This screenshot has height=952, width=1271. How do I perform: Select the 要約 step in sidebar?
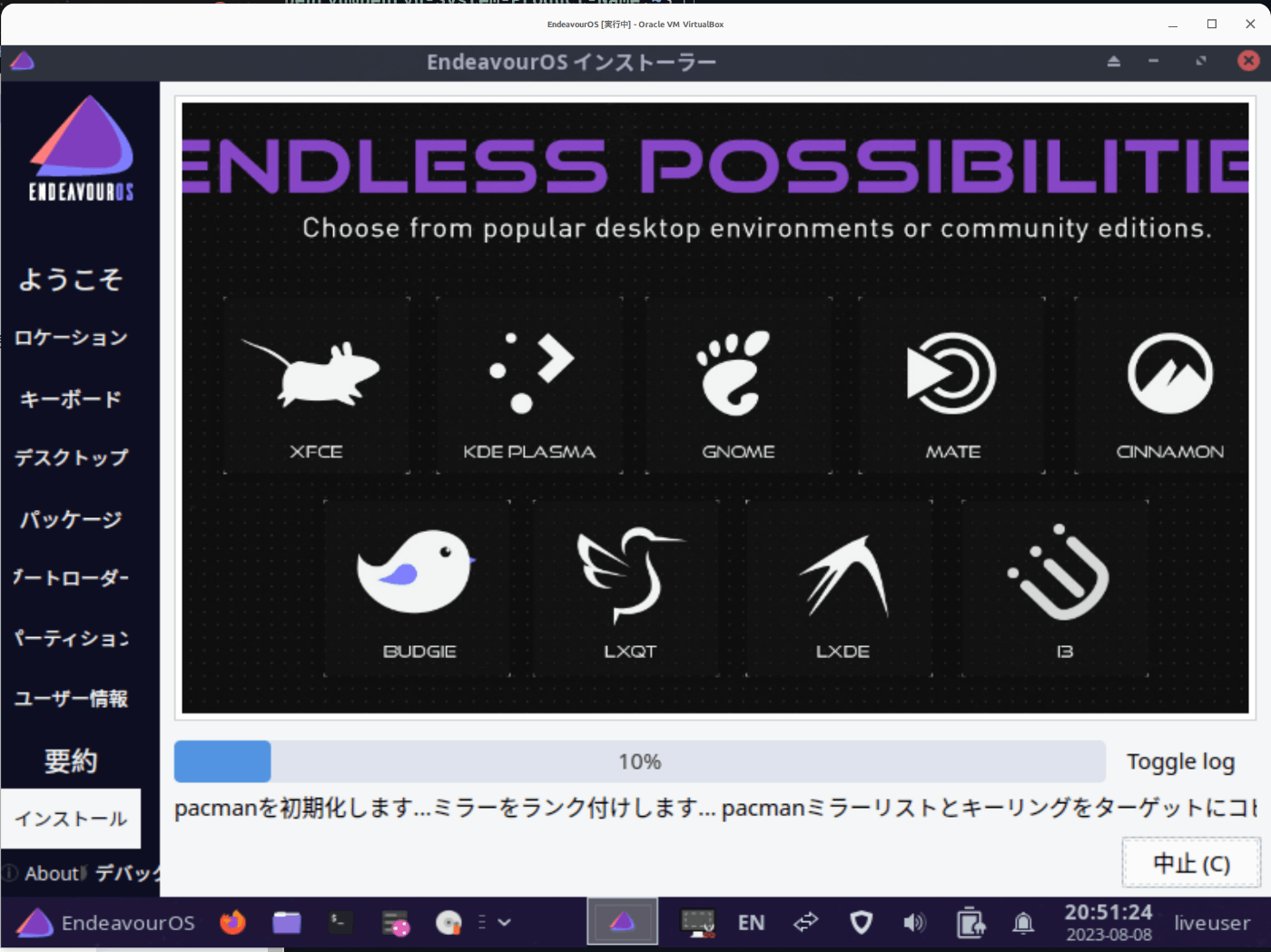tap(71, 761)
